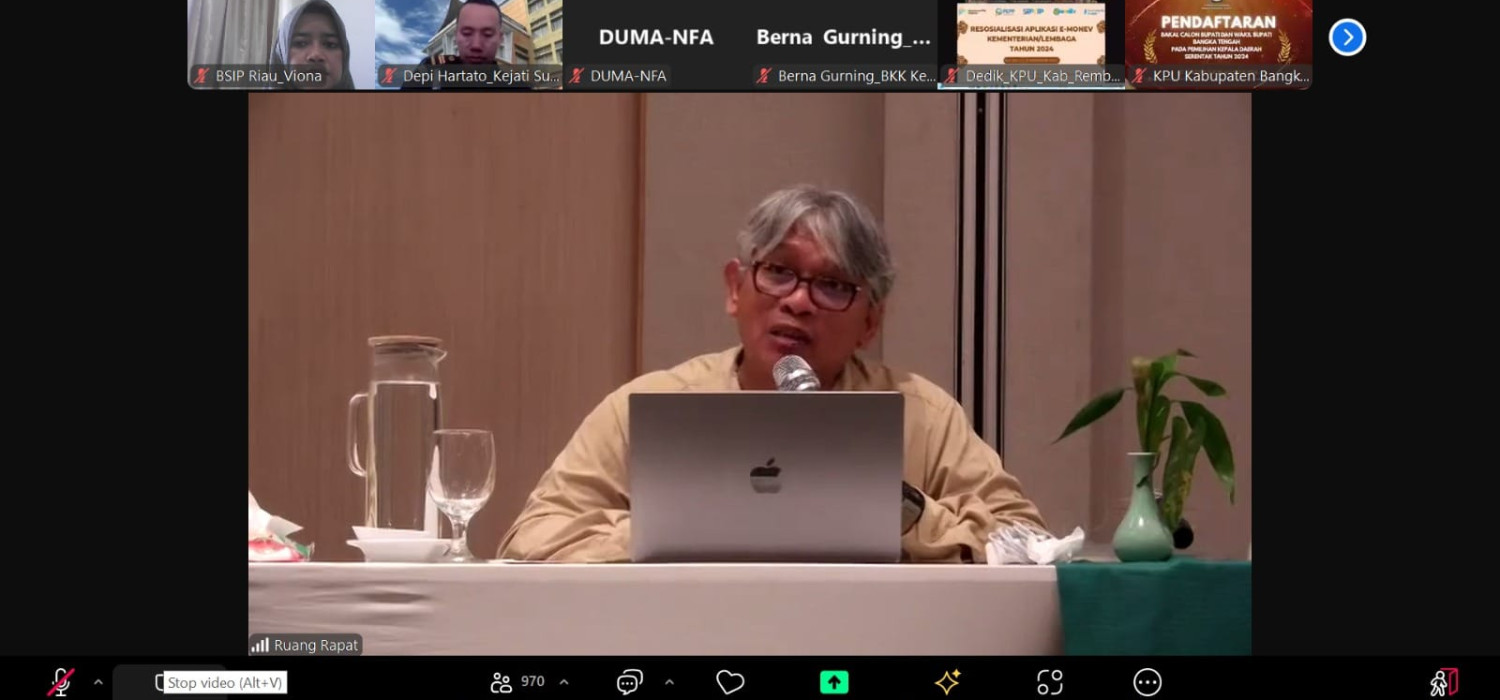Click Ruang Rapat signal strength icon

pyautogui.click(x=260, y=645)
